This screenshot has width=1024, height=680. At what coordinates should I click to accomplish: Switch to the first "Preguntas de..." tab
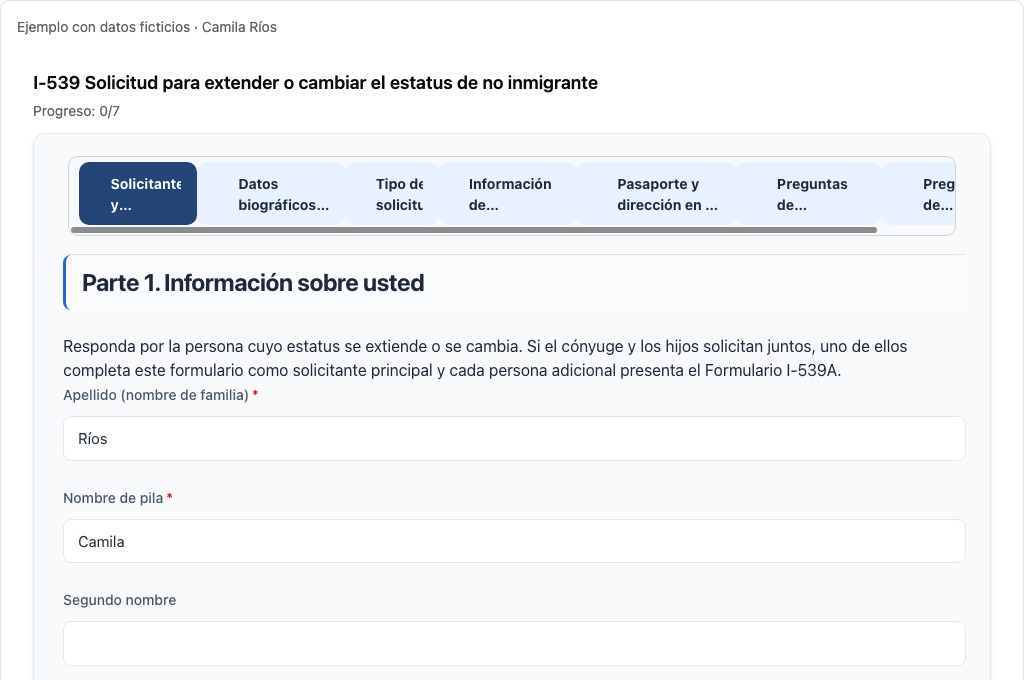tap(809, 194)
